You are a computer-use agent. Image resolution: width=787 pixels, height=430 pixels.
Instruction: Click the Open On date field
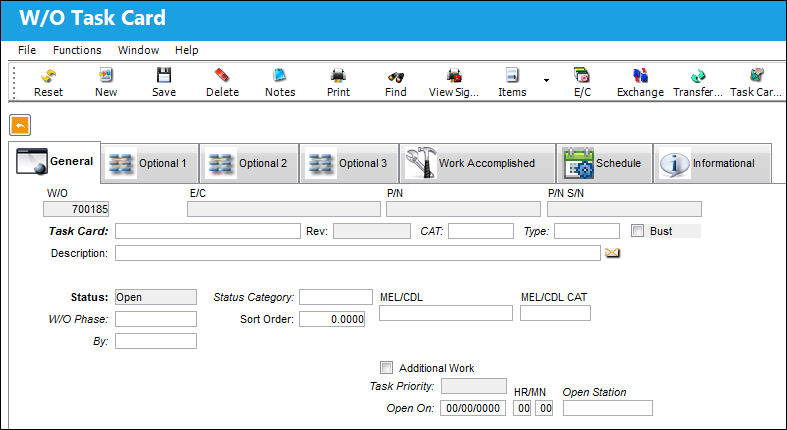click(x=473, y=408)
